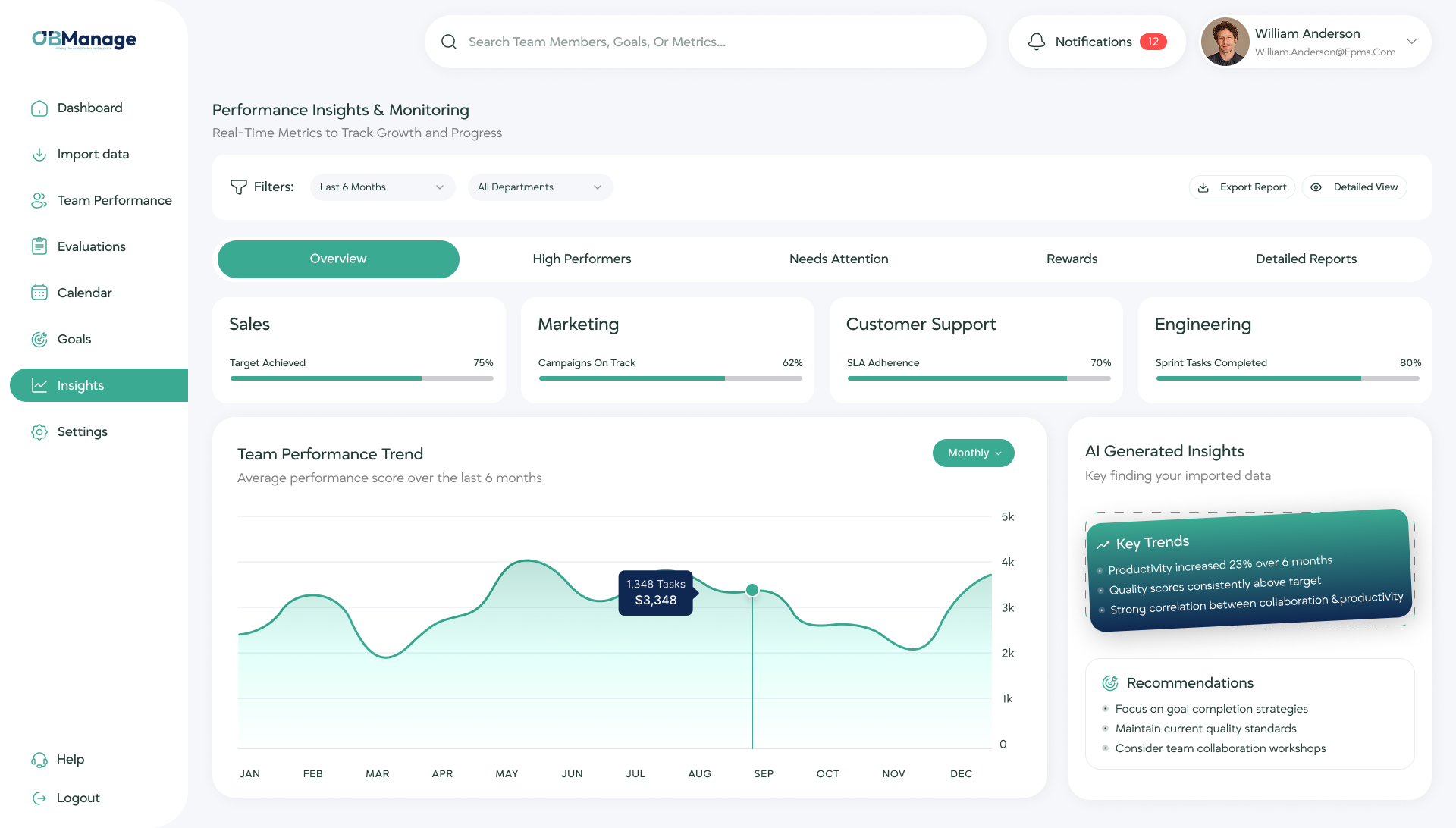Screen dimensions: 1456x828
Task: Click the Evaluations clipboard icon
Action: [39, 246]
